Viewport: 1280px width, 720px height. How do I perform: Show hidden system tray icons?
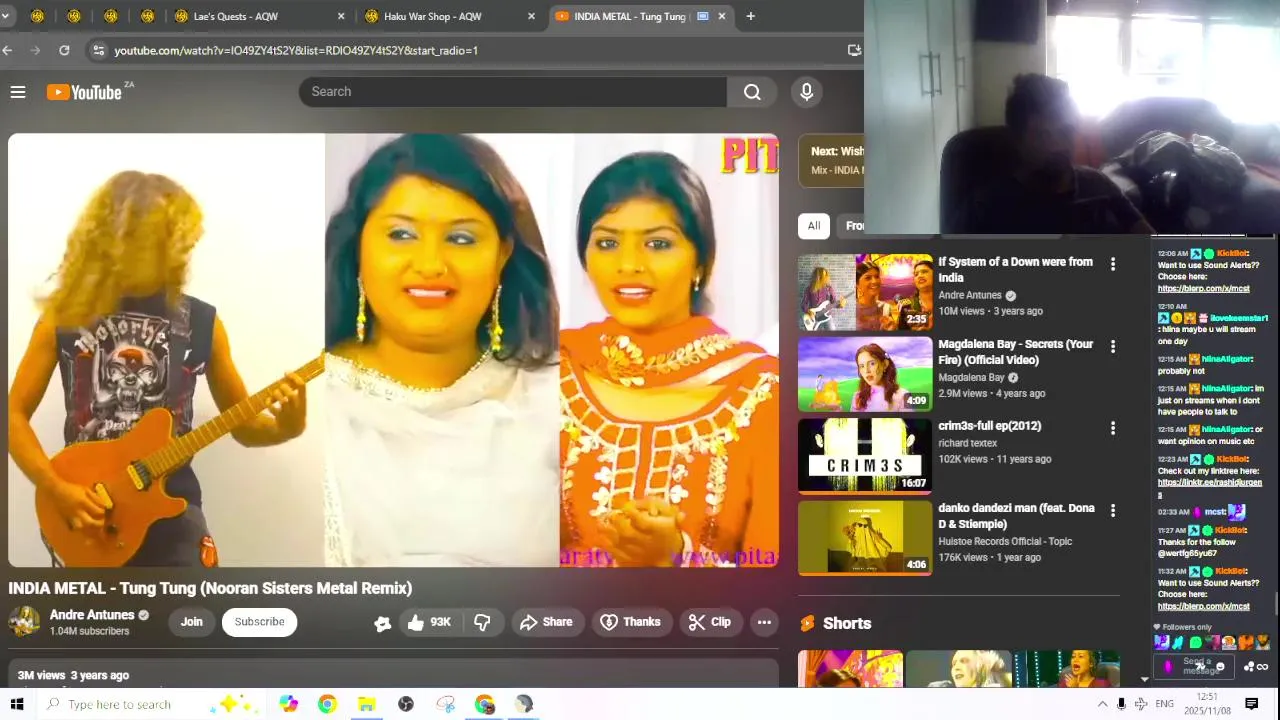click(1102, 704)
